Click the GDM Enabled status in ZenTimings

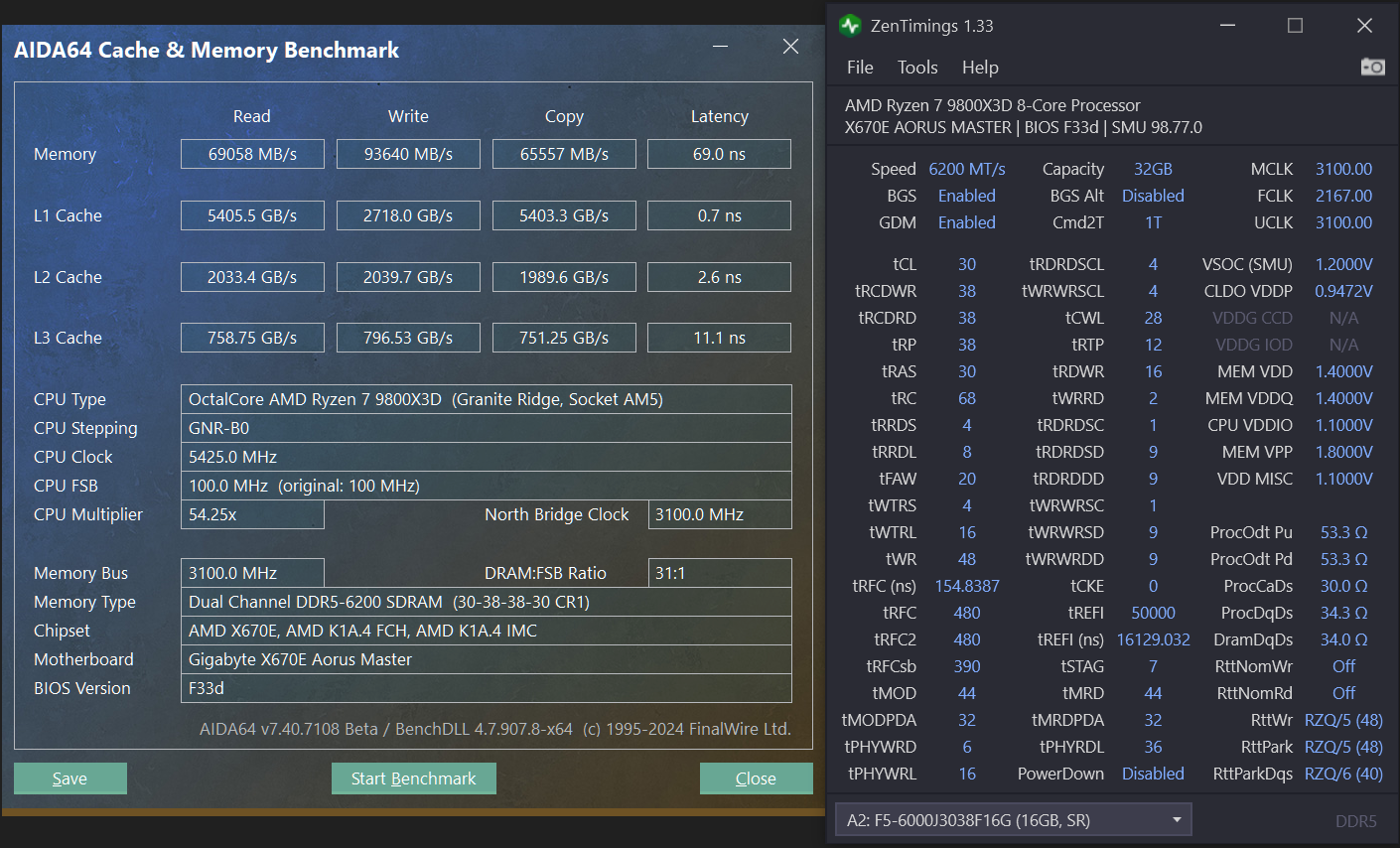[966, 222]
